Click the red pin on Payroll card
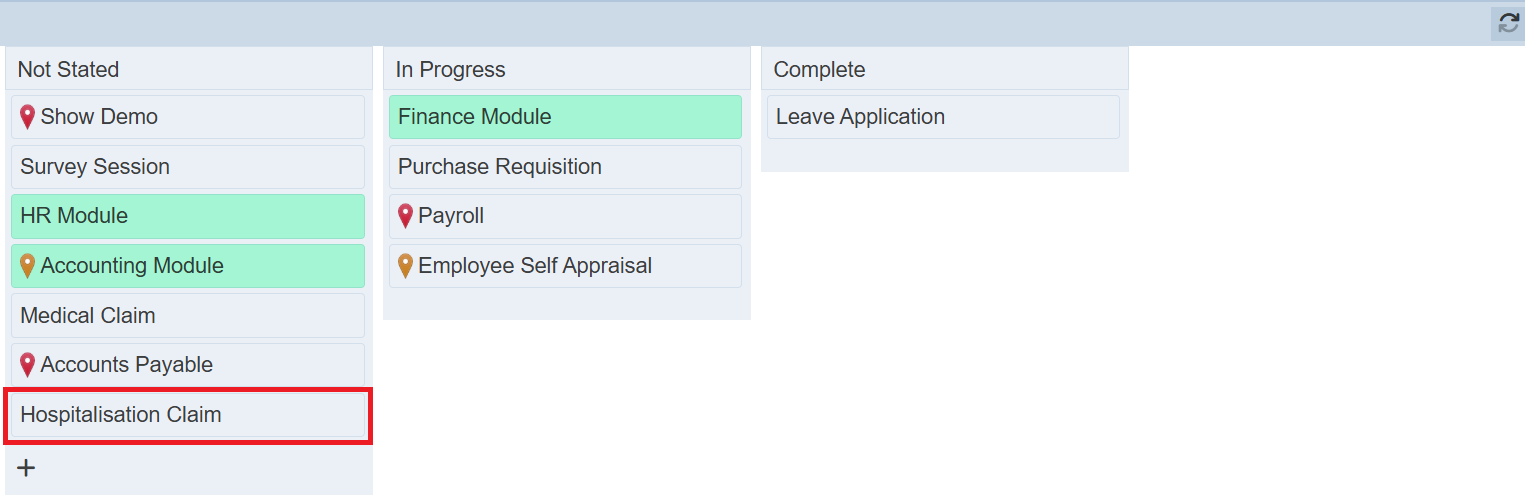 [405, 216]
